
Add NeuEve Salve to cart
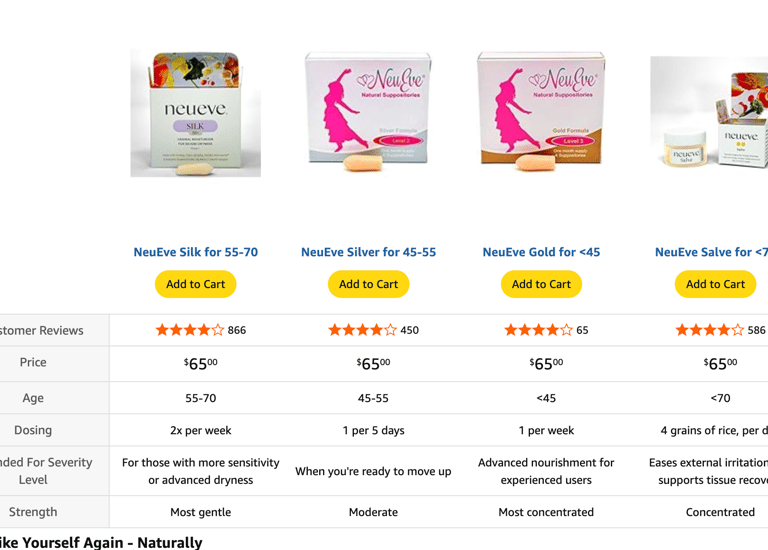click(715, 284)
